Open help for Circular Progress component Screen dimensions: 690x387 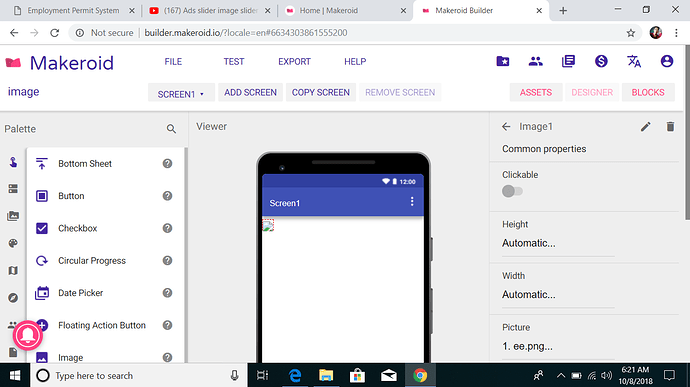(x=167, y=261)
